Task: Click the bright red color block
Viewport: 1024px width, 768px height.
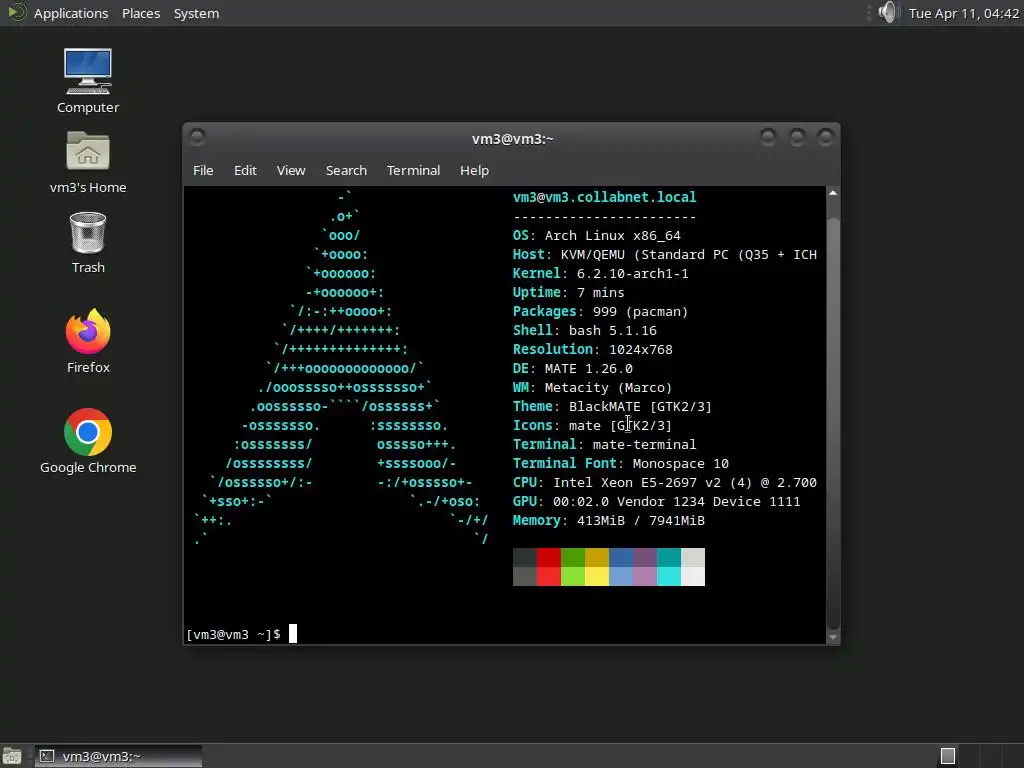Action: [x=549, y=577]
